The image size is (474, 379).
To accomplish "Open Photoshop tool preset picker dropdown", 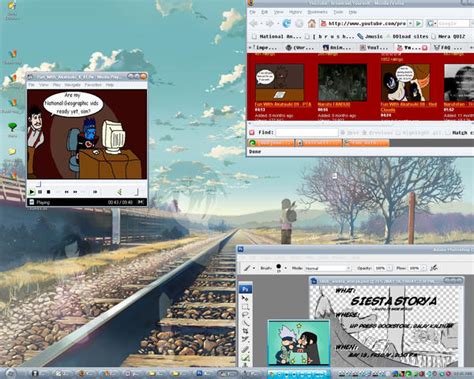I will [x=254, y=268].
